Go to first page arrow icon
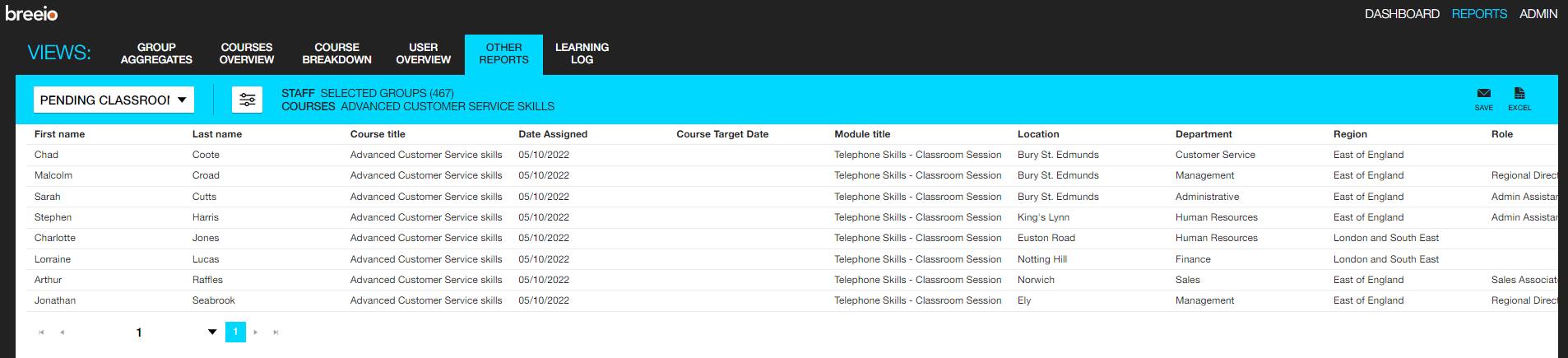The height and width of the screenshot is (358, 1568). (41, 332)
